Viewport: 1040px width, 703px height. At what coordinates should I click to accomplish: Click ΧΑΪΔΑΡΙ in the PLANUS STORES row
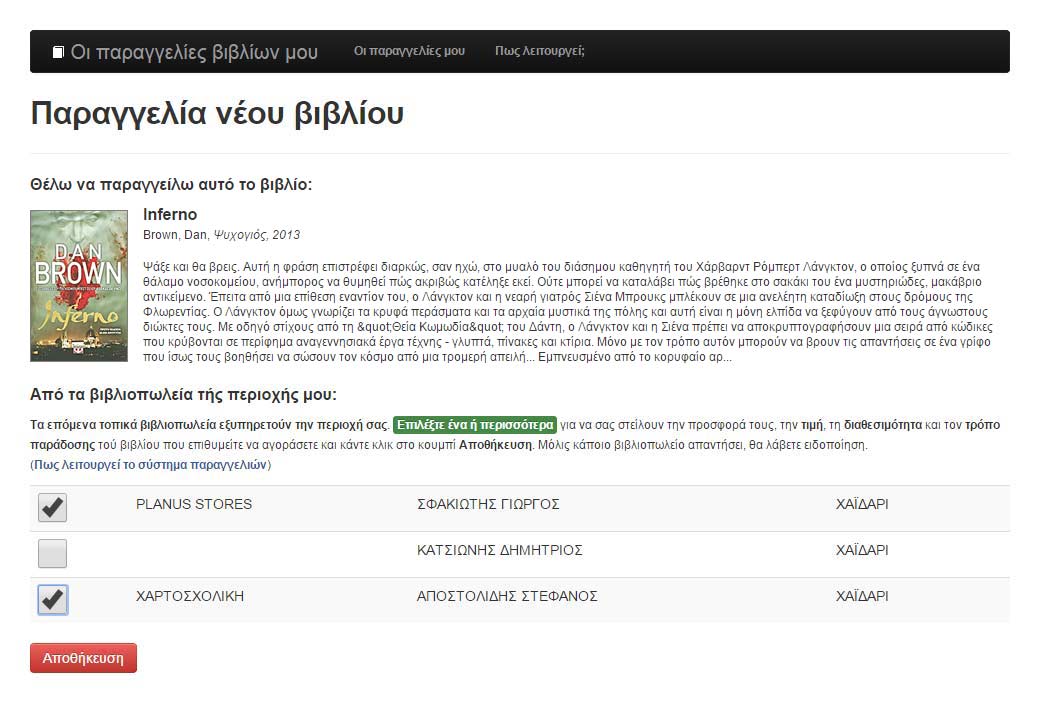coord(862,504)
